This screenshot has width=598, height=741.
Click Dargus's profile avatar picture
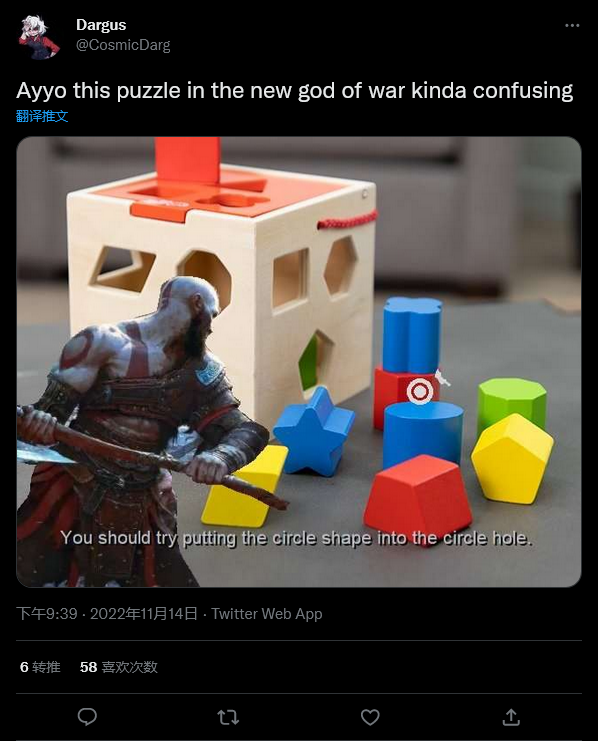[x=39, y=37]
